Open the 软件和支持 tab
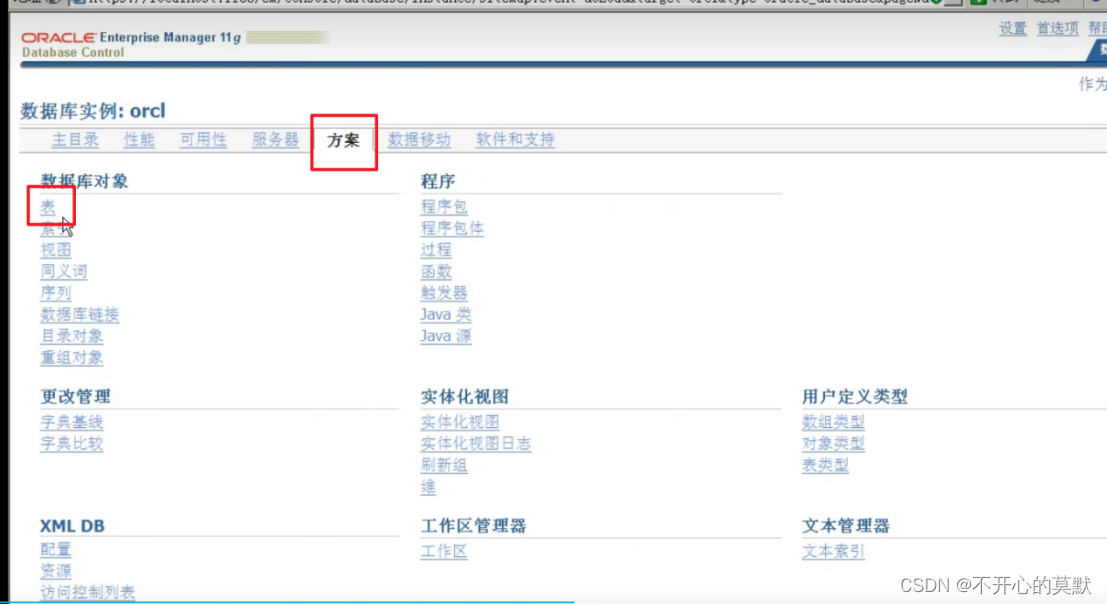1107x605 pixels. coord(515,140)
